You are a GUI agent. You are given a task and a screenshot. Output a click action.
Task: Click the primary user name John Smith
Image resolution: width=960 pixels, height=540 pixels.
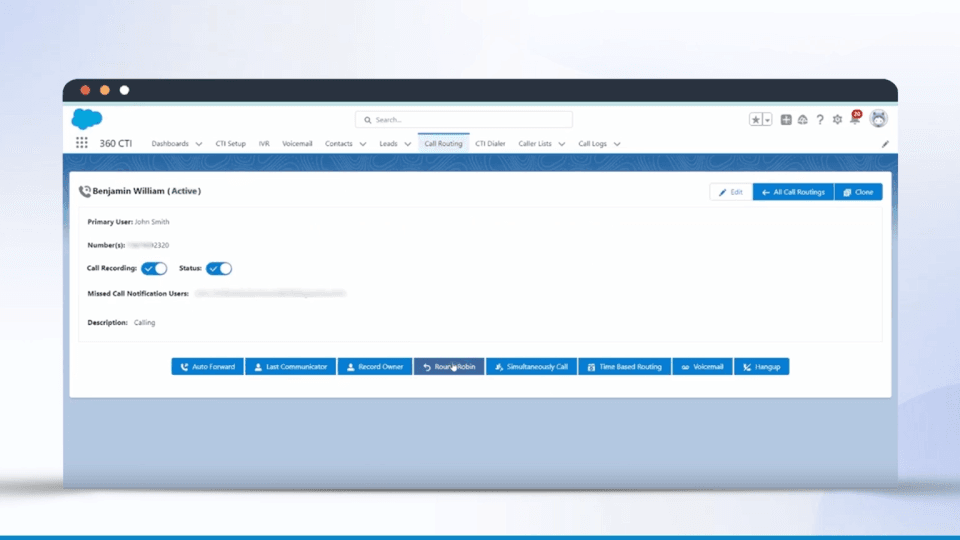click(152, 222)
